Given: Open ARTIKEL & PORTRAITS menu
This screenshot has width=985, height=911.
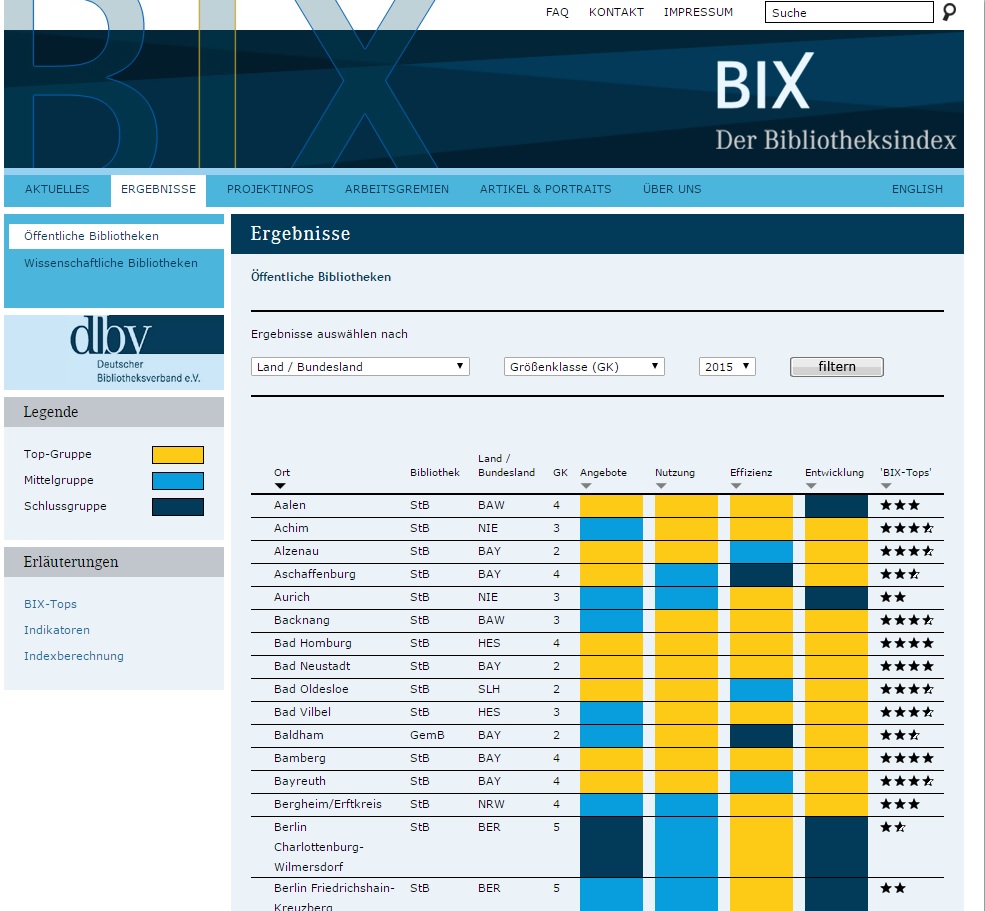Looking at the screenshot, I should pyautogui.click(x=545, y=189).
